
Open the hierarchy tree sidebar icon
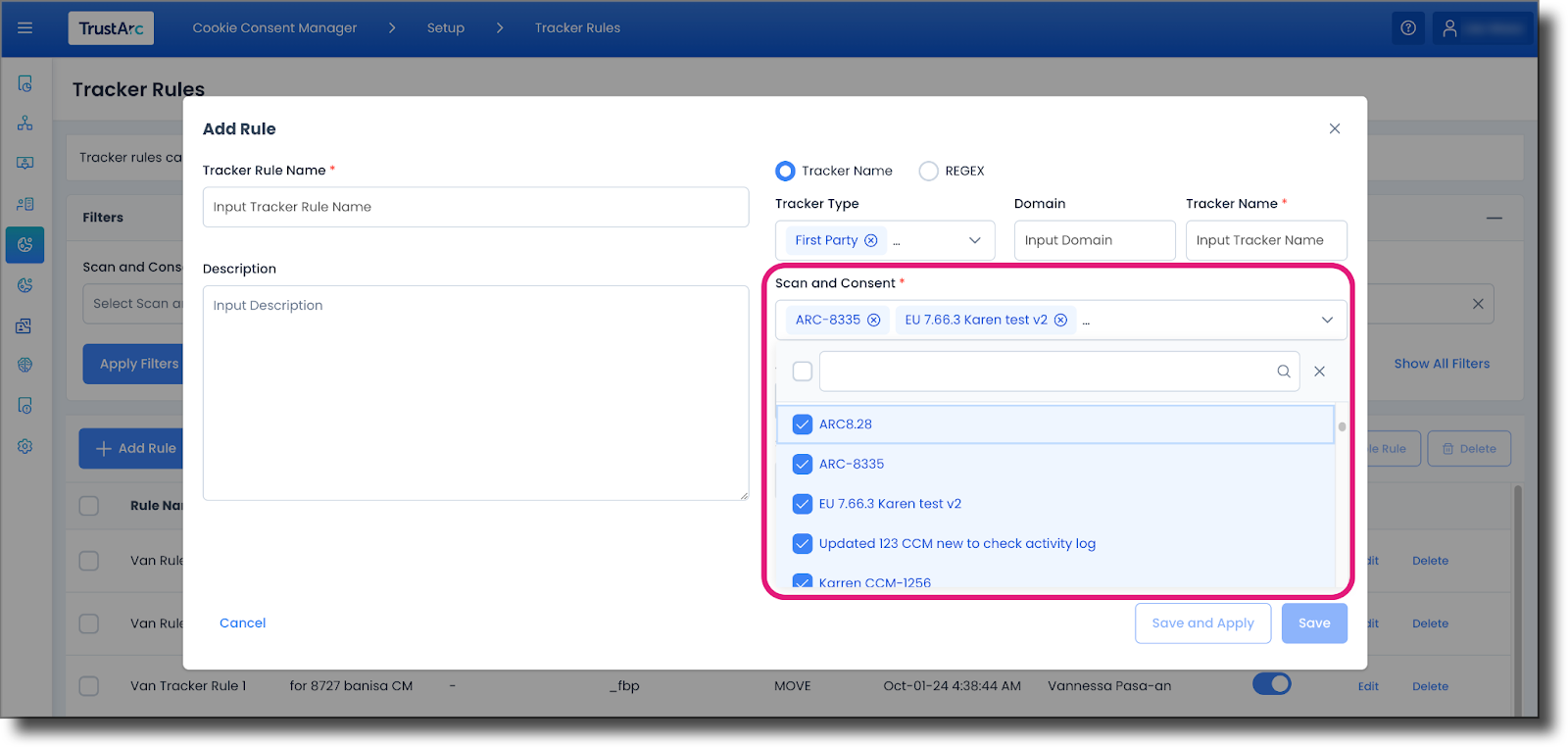click(x=25, y=124)
